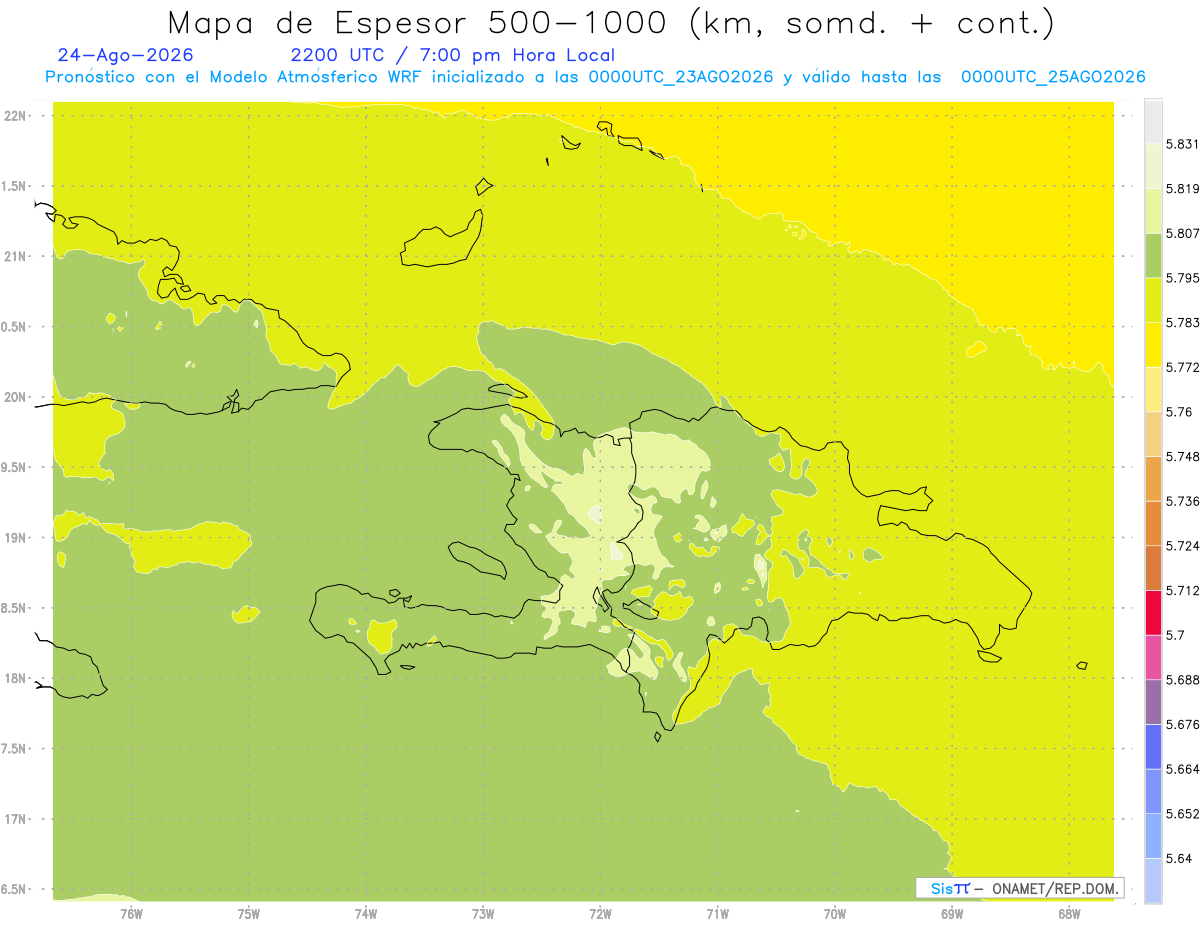Click the 72W longitude label
Image resolution: width=1200 pixels, height=927 pixels.
[600, 914]
